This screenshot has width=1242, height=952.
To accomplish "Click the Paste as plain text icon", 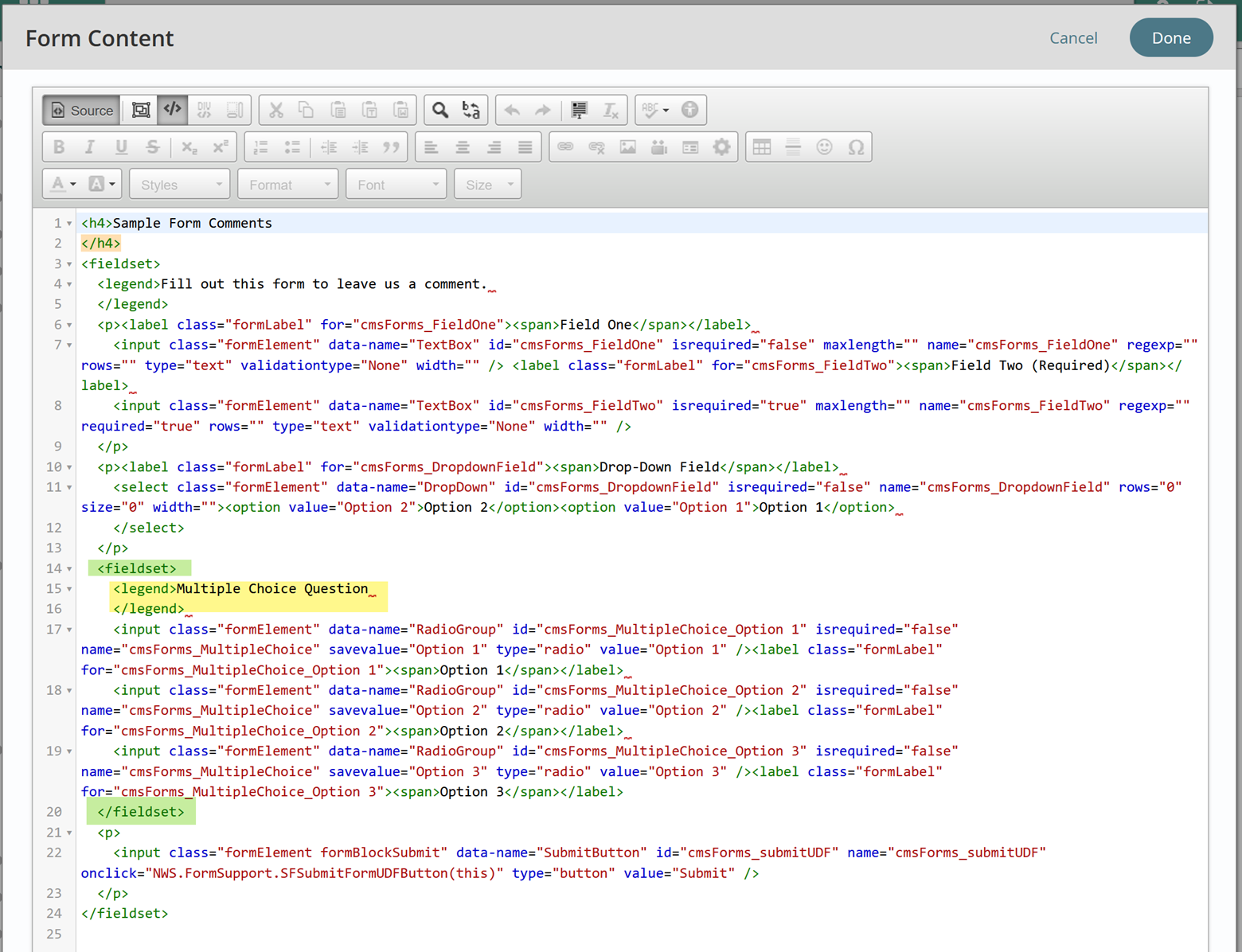I will click(x=369, y=110).
